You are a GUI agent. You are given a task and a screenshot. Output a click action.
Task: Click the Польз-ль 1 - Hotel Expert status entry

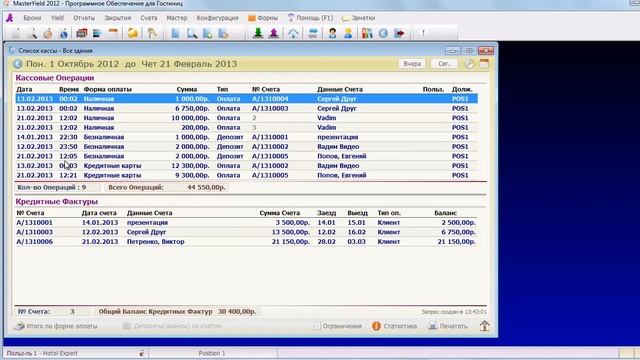coord(42,353)
